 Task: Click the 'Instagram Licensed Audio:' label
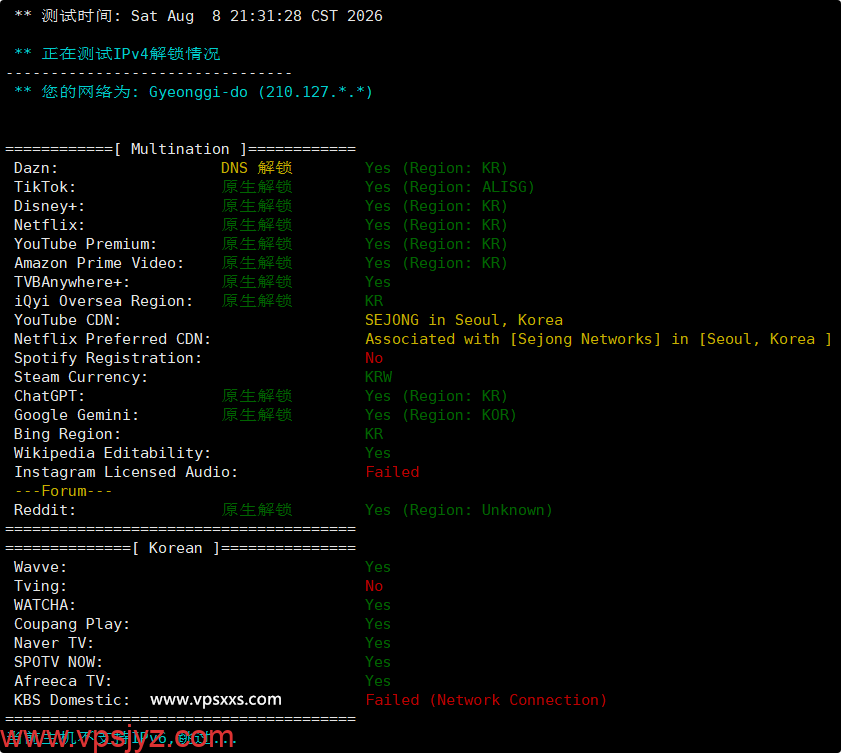click(x=126, y=472)
